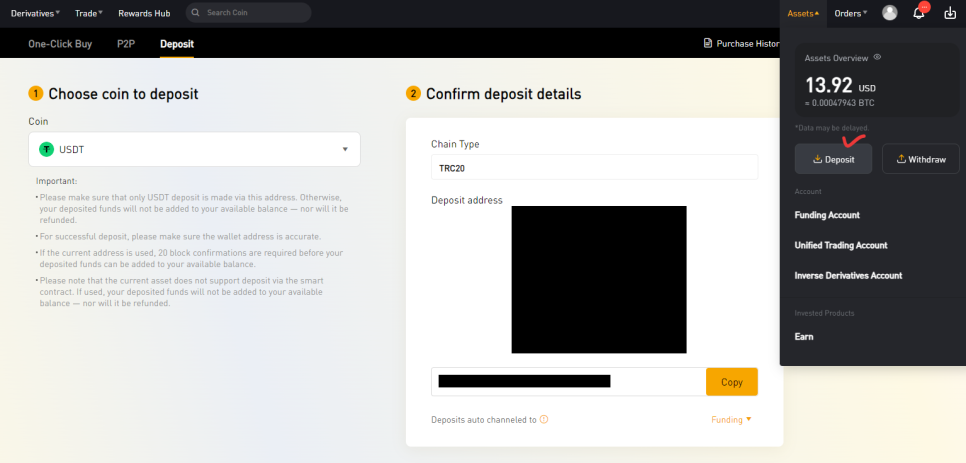Open the Derivatives dropdown menu
Screen dimensions: 966x463
tap(35, 13)
